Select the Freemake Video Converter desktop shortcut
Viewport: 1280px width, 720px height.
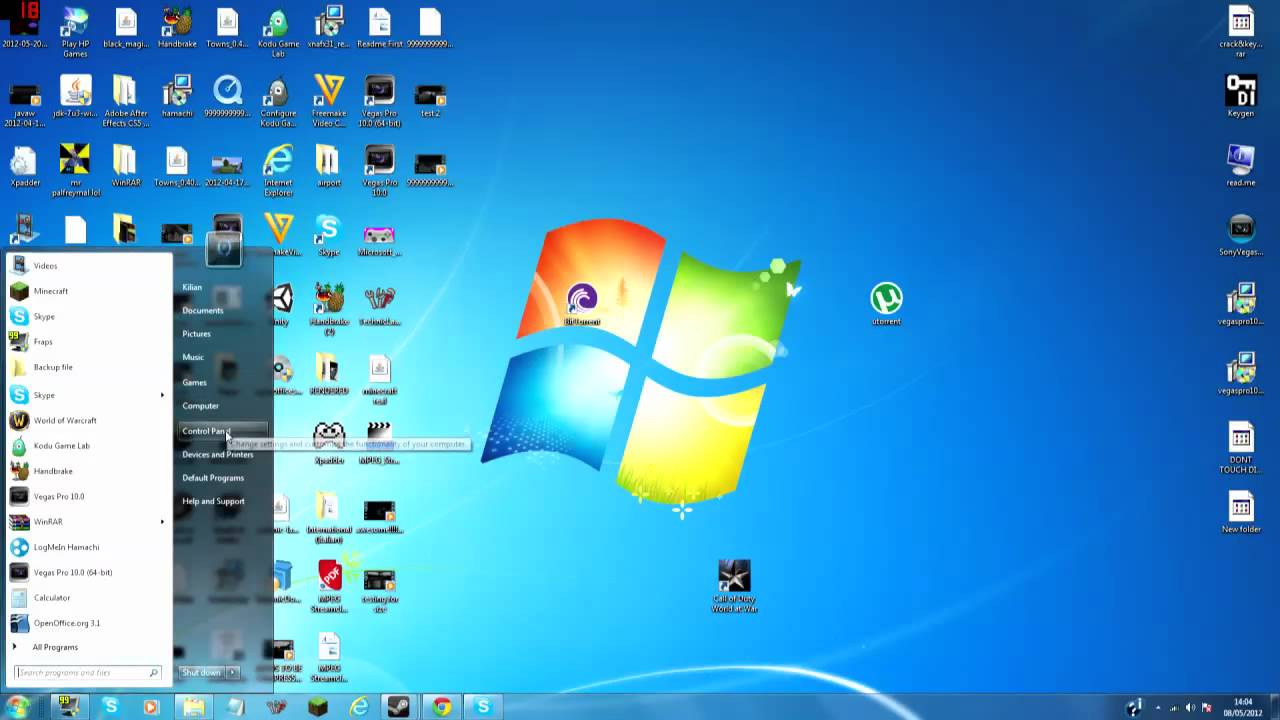329,101
